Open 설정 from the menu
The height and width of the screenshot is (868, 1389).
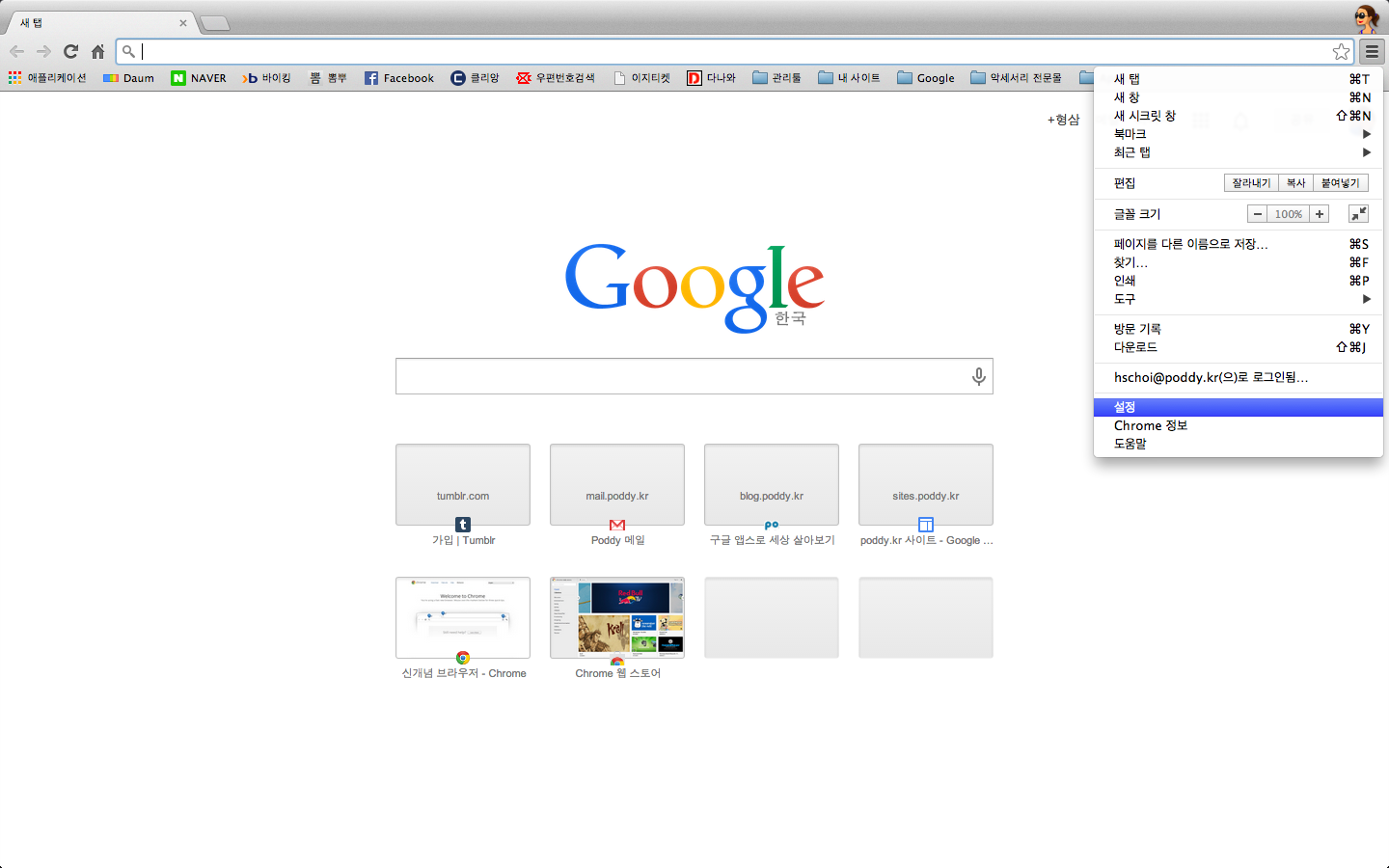[x=1239, y=407]
